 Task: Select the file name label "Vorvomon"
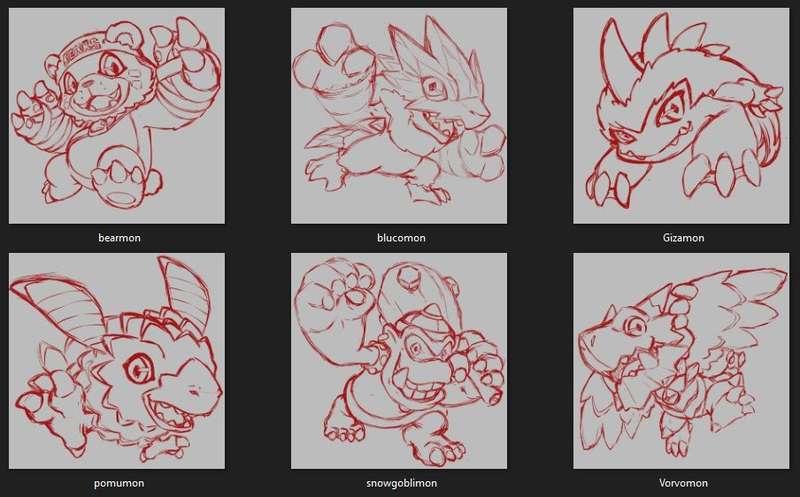pos(683,483)
